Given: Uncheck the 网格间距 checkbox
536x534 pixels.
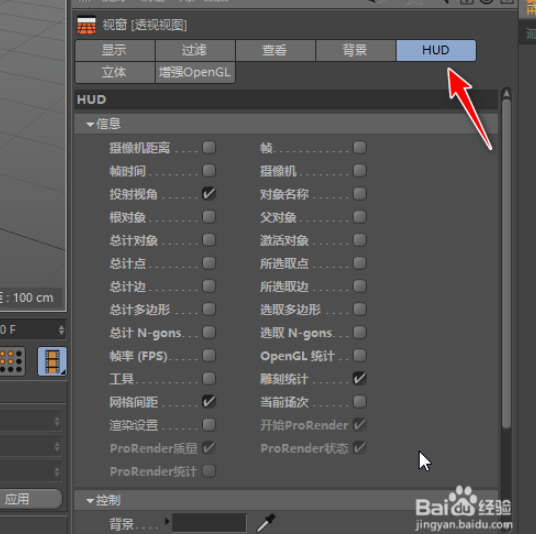Looking at the screenshot, I should [x=209, y=402].
